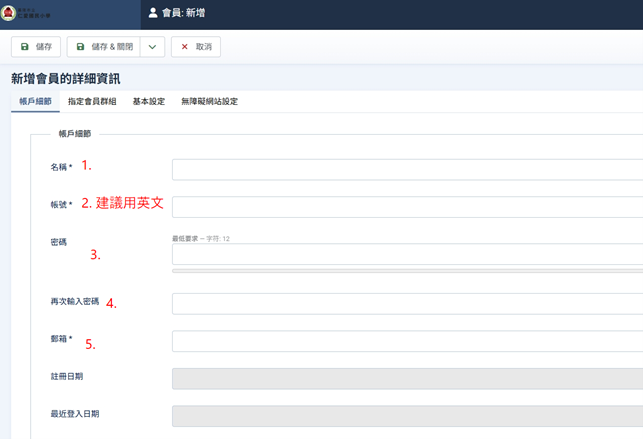Click the member user icon in title bar
Viewport: 643px width, 439px height.
coord(153,13)
